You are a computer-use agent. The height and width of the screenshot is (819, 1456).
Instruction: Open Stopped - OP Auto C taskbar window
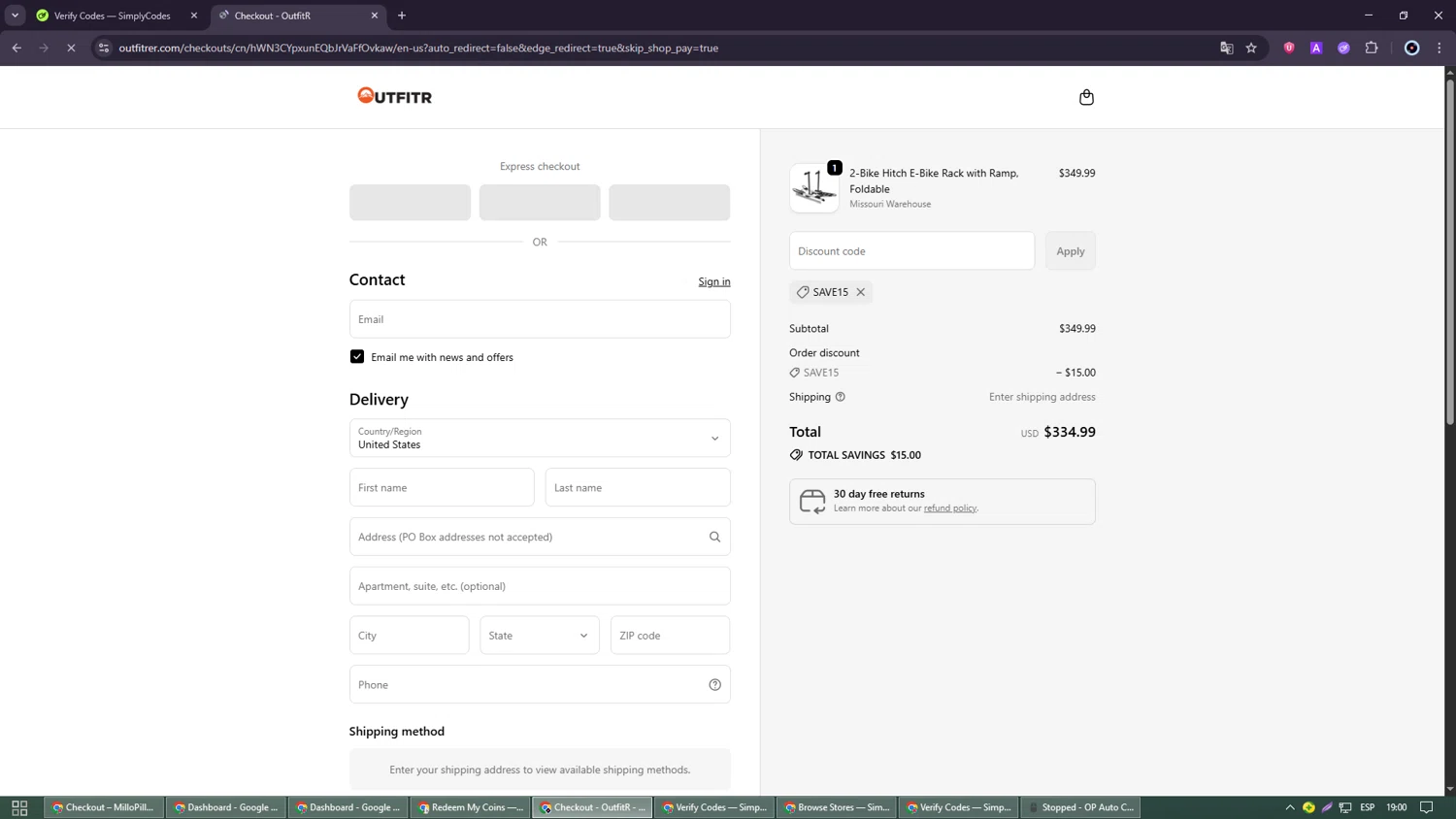[1080, 807]
